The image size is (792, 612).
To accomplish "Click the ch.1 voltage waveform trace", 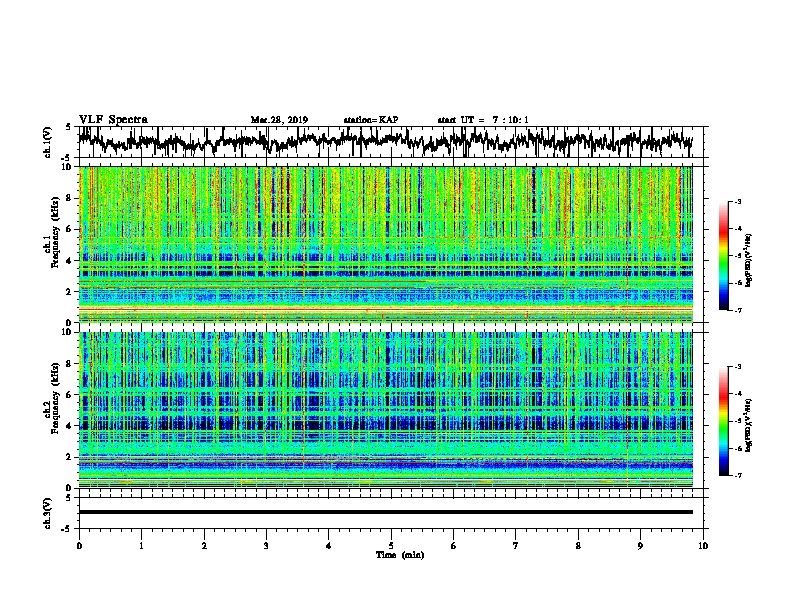I will pos(385,142).
